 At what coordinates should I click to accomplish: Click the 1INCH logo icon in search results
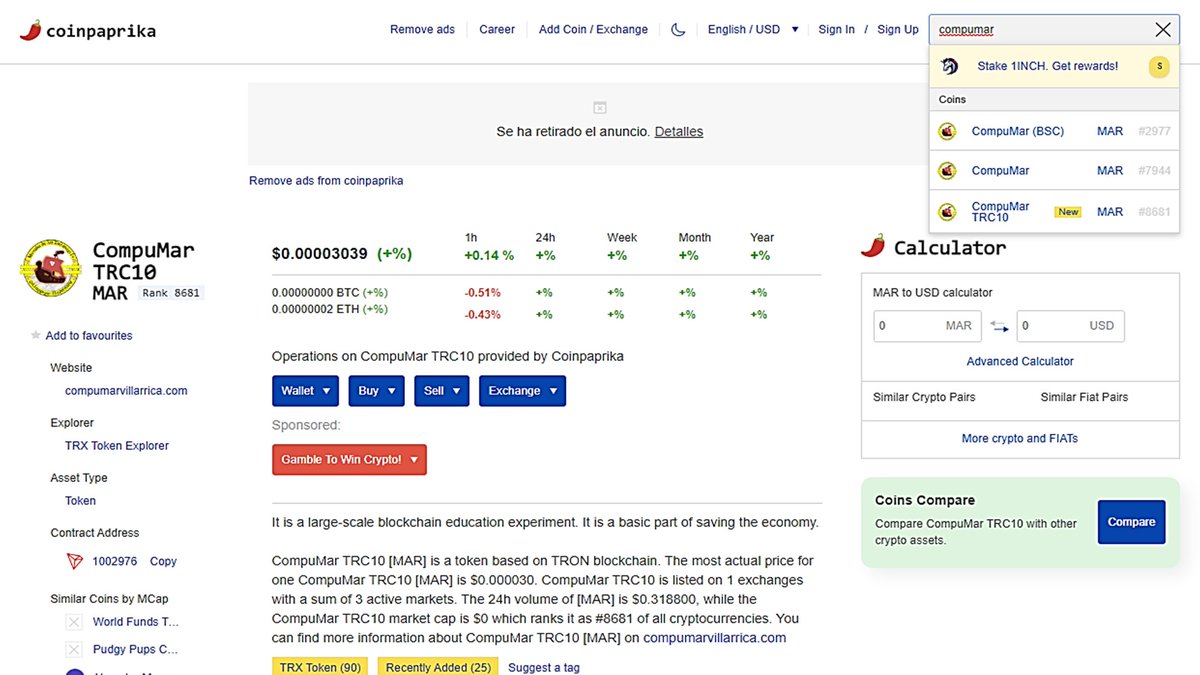point(949,66)
